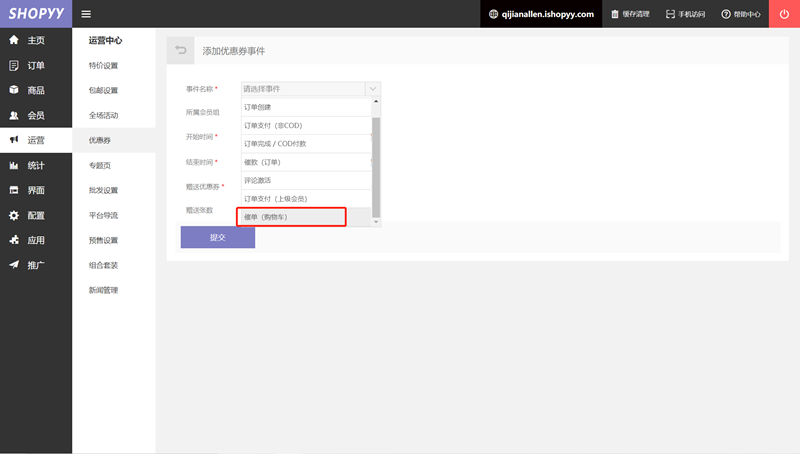This screenshot has width=800, height=454.
Task: Open 配置 settings gear icon
Action: (x=14, y=215)
